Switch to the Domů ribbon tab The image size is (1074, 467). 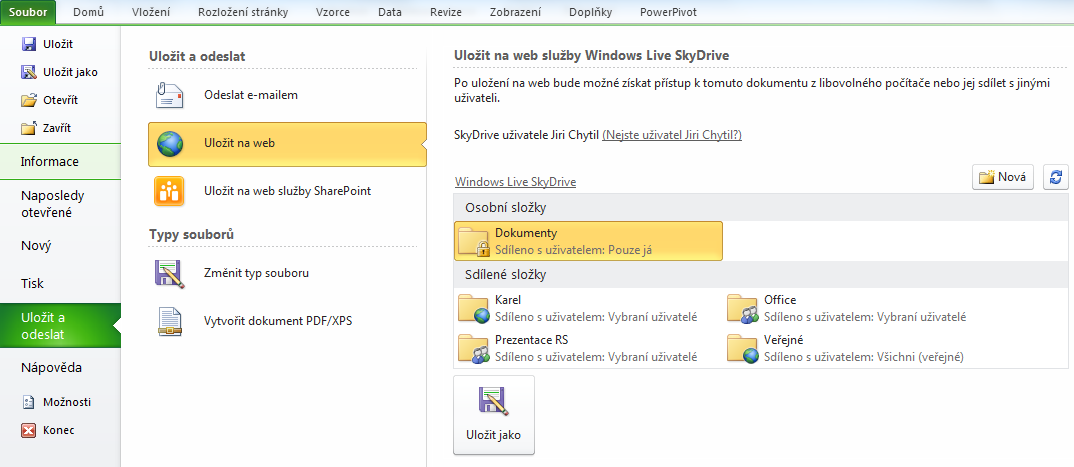89,12
